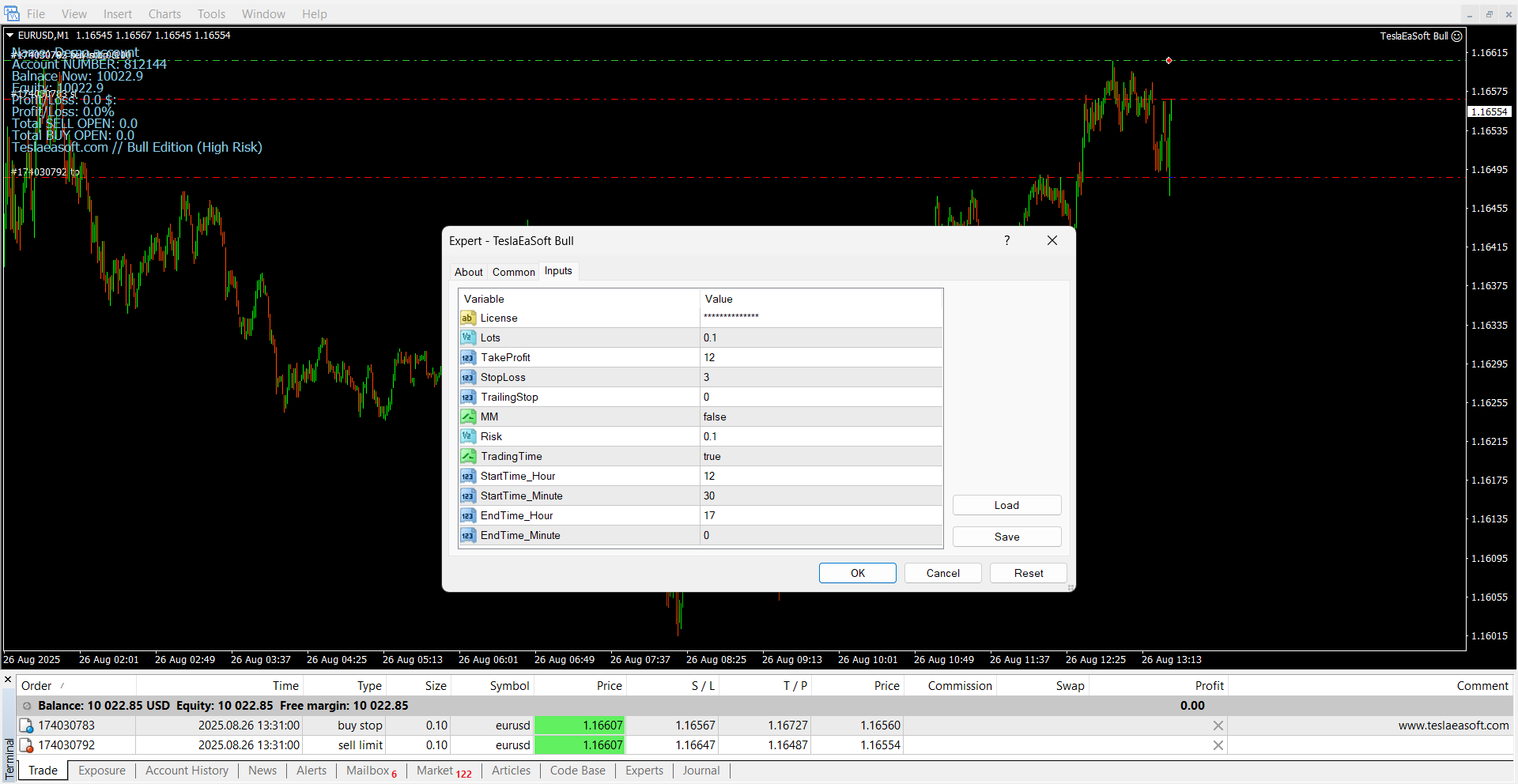Click the smiley icon beside TeslaEaSoft Bull
1518x784 pixels.
tap(1456, 36)
